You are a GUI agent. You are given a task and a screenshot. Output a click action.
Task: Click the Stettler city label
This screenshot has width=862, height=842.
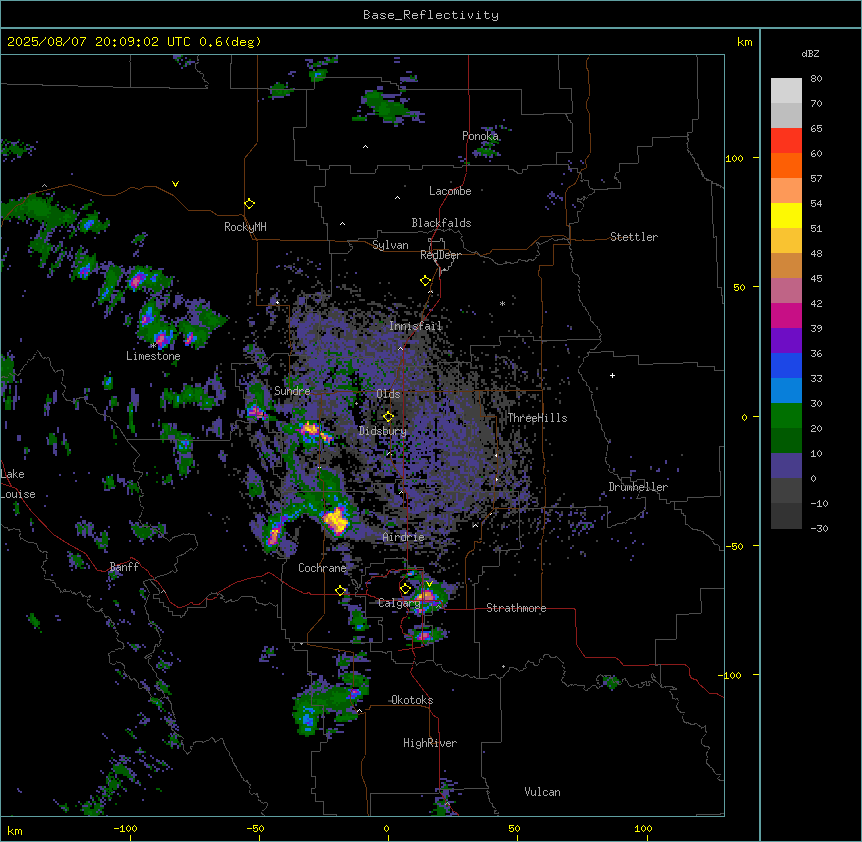tap(634, 237)
